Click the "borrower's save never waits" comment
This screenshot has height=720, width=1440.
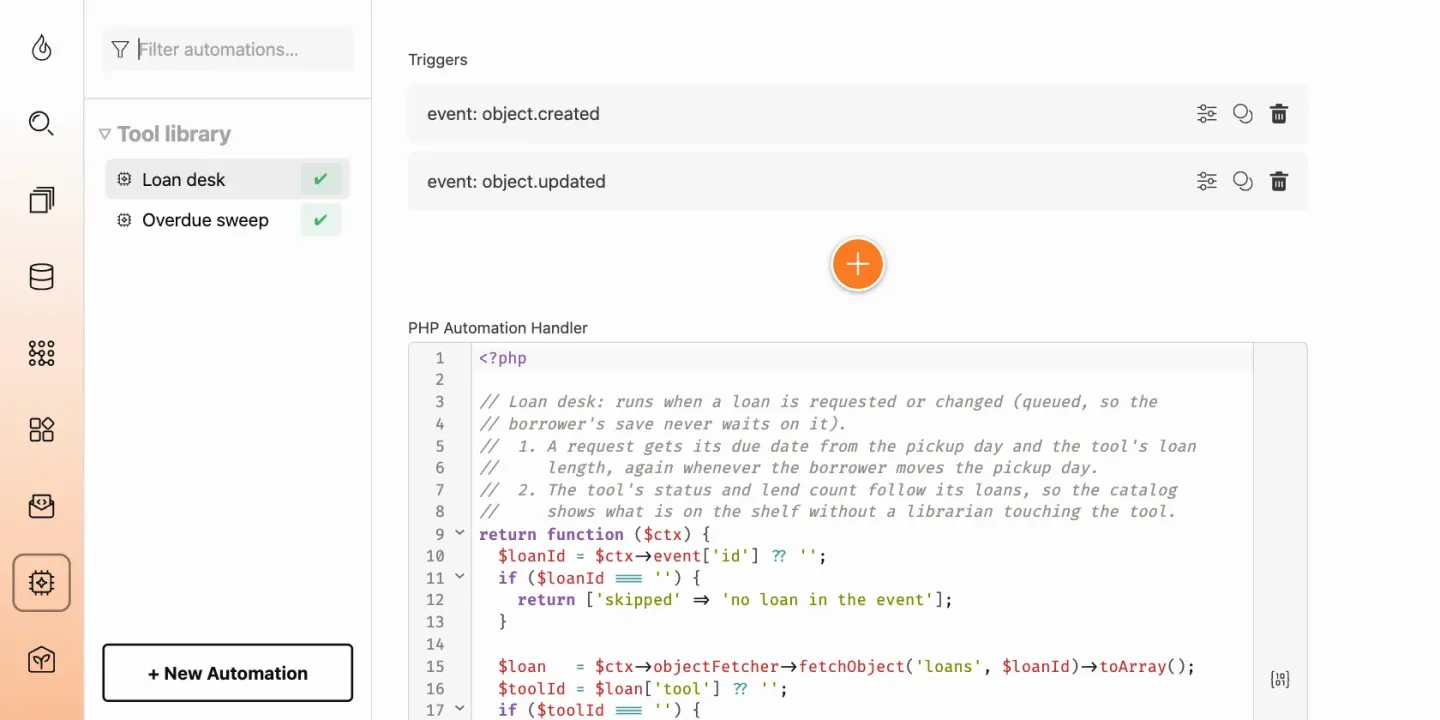663,424
